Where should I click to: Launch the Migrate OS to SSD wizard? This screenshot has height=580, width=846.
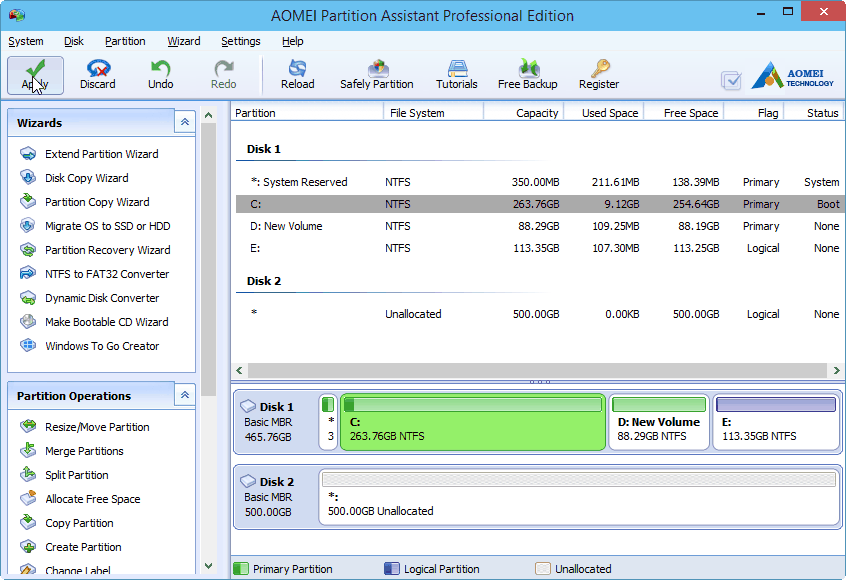coord(107,226)
